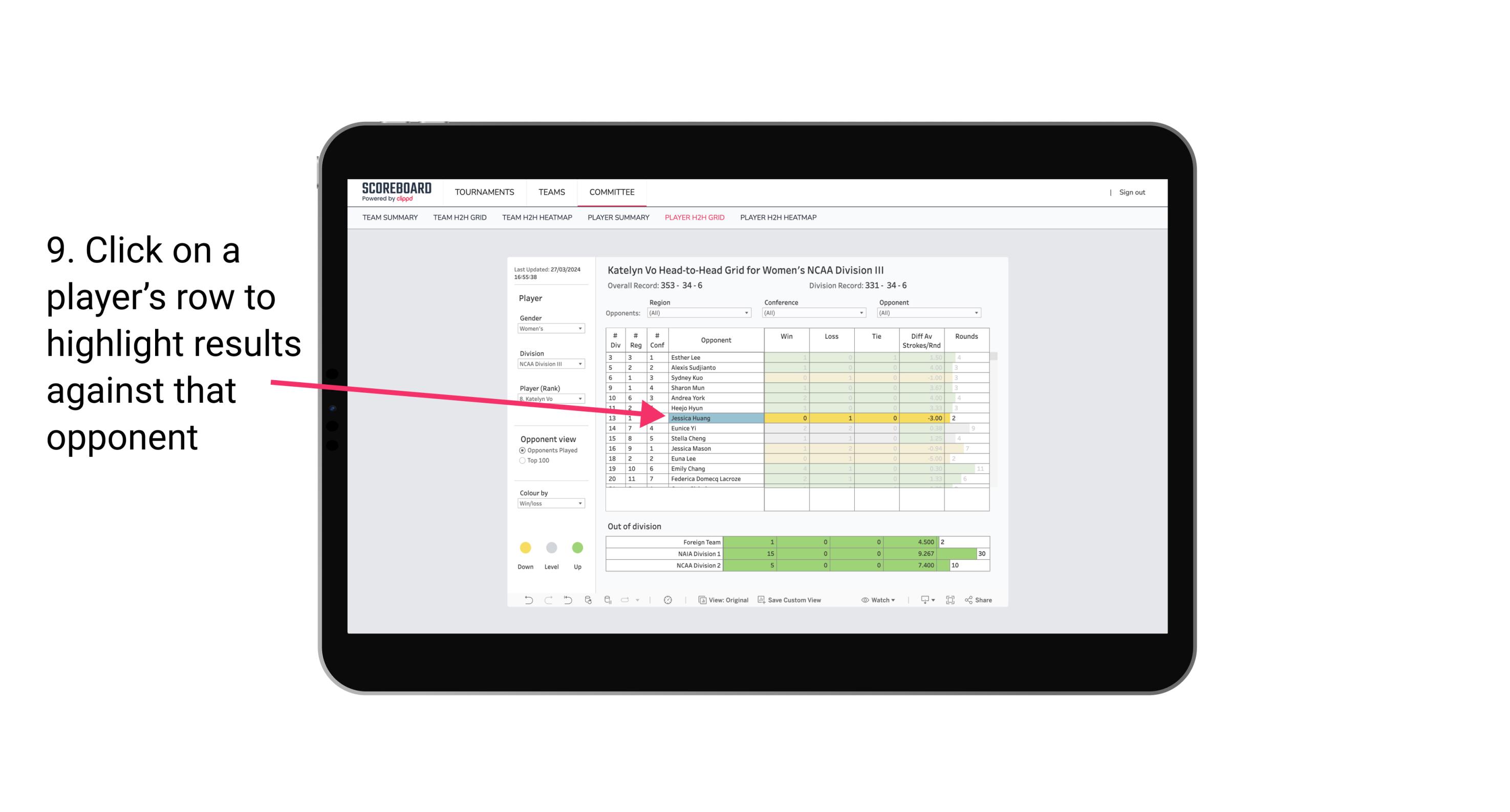Click the PLAYER H2H GRID tab

[x=694, y=219]
